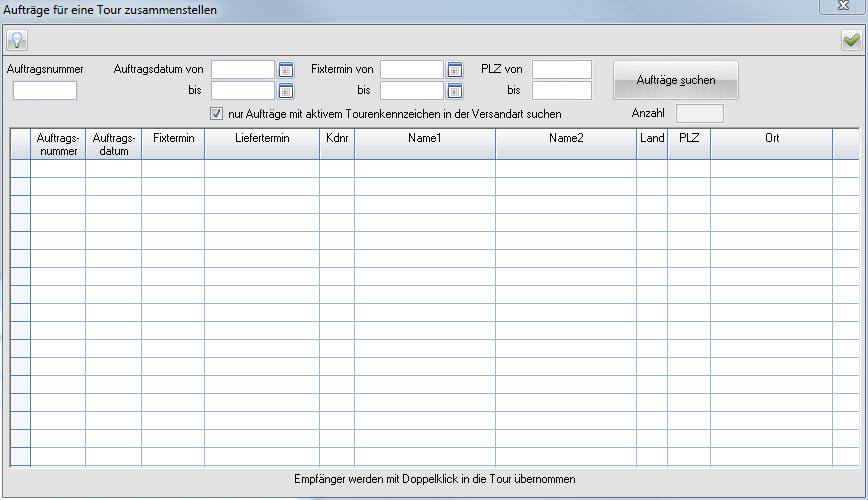
Task: Sort by Auftragsdatum column header
Action: tap(113, 145)
